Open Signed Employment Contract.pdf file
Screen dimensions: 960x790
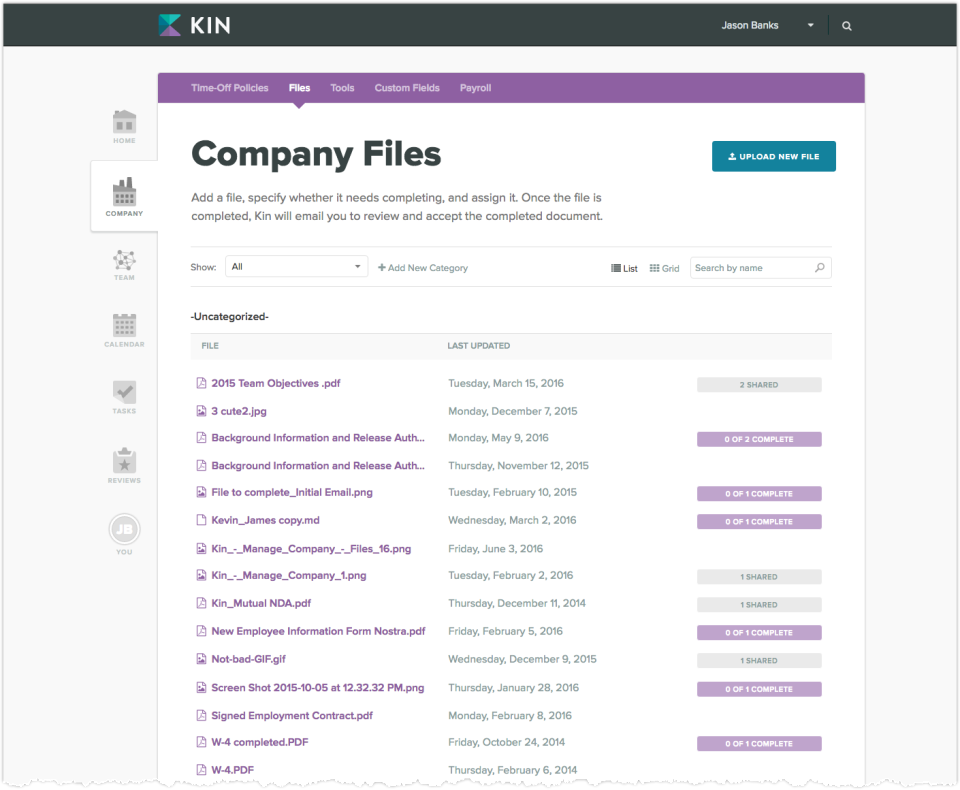click(292, 715)
